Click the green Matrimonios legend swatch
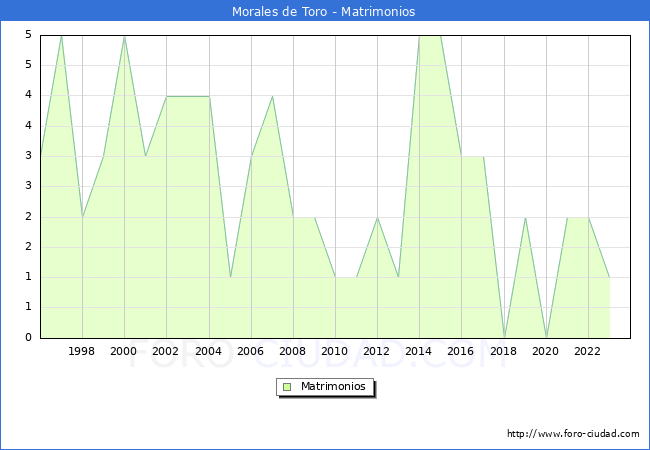Viewport: 650px width, 450px height. (x=286, y=386)
